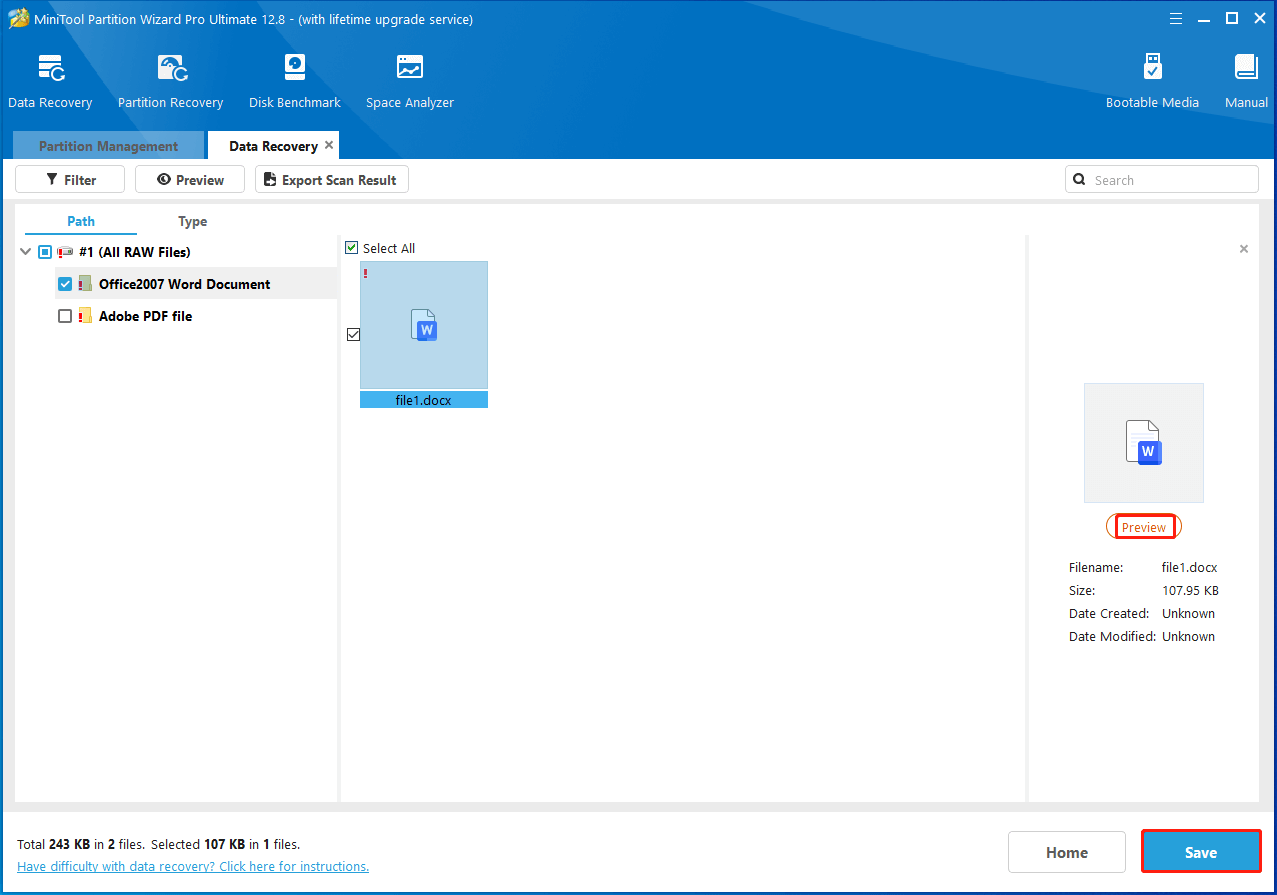The height and width of the screenshot is (895, 1277).
Task: Click the folder icon of Adobe PDF file
Action: pos(85,316)
